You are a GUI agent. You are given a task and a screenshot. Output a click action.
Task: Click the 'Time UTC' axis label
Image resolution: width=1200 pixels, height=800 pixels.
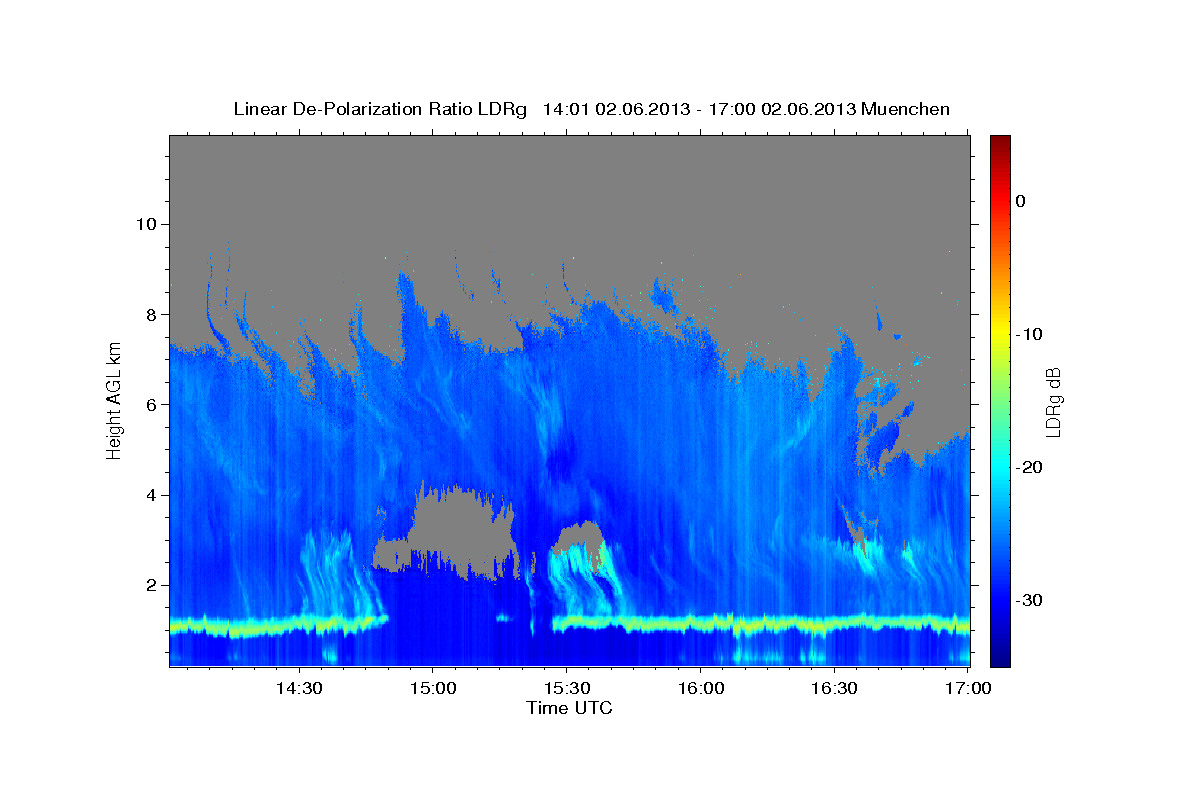(x=569, y=708)
